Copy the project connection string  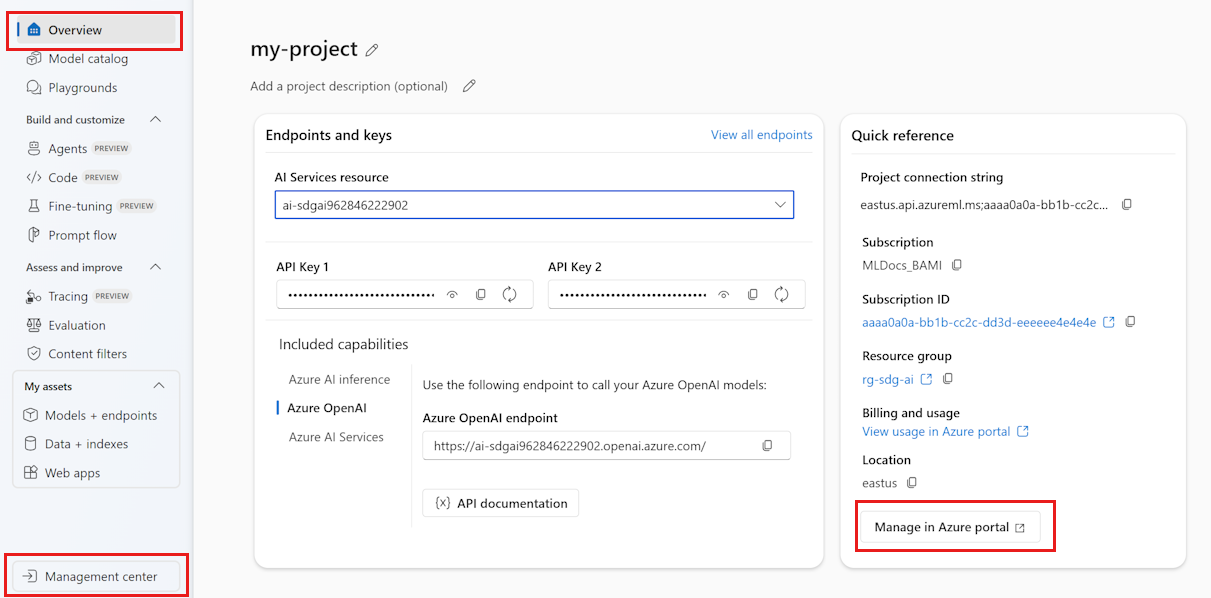[1127, 204]
